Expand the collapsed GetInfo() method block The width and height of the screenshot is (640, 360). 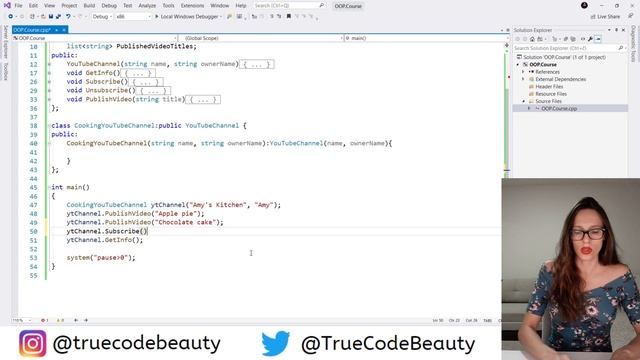tap(49, 73)
